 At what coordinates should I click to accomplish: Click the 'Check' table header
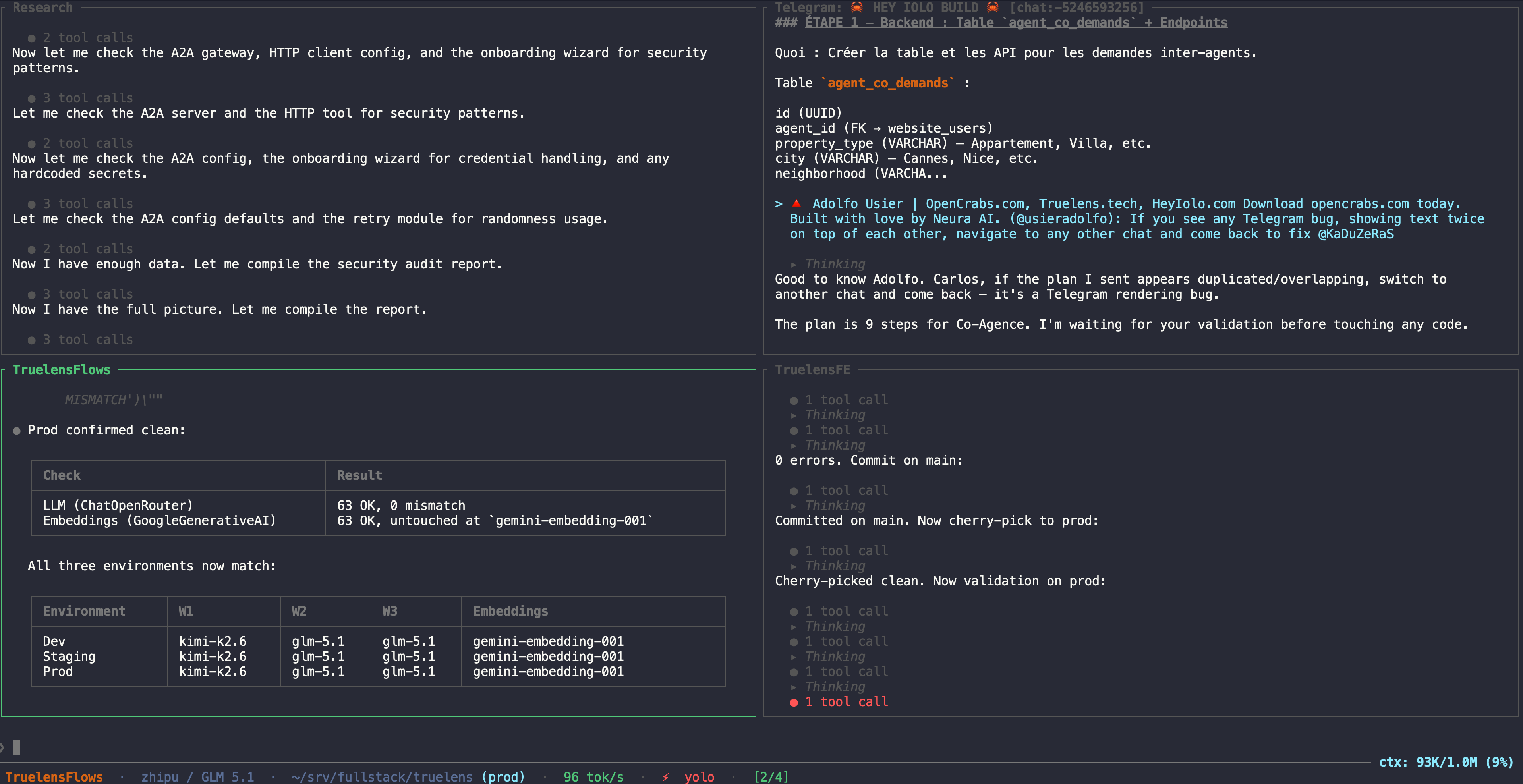tap(62, 475)
